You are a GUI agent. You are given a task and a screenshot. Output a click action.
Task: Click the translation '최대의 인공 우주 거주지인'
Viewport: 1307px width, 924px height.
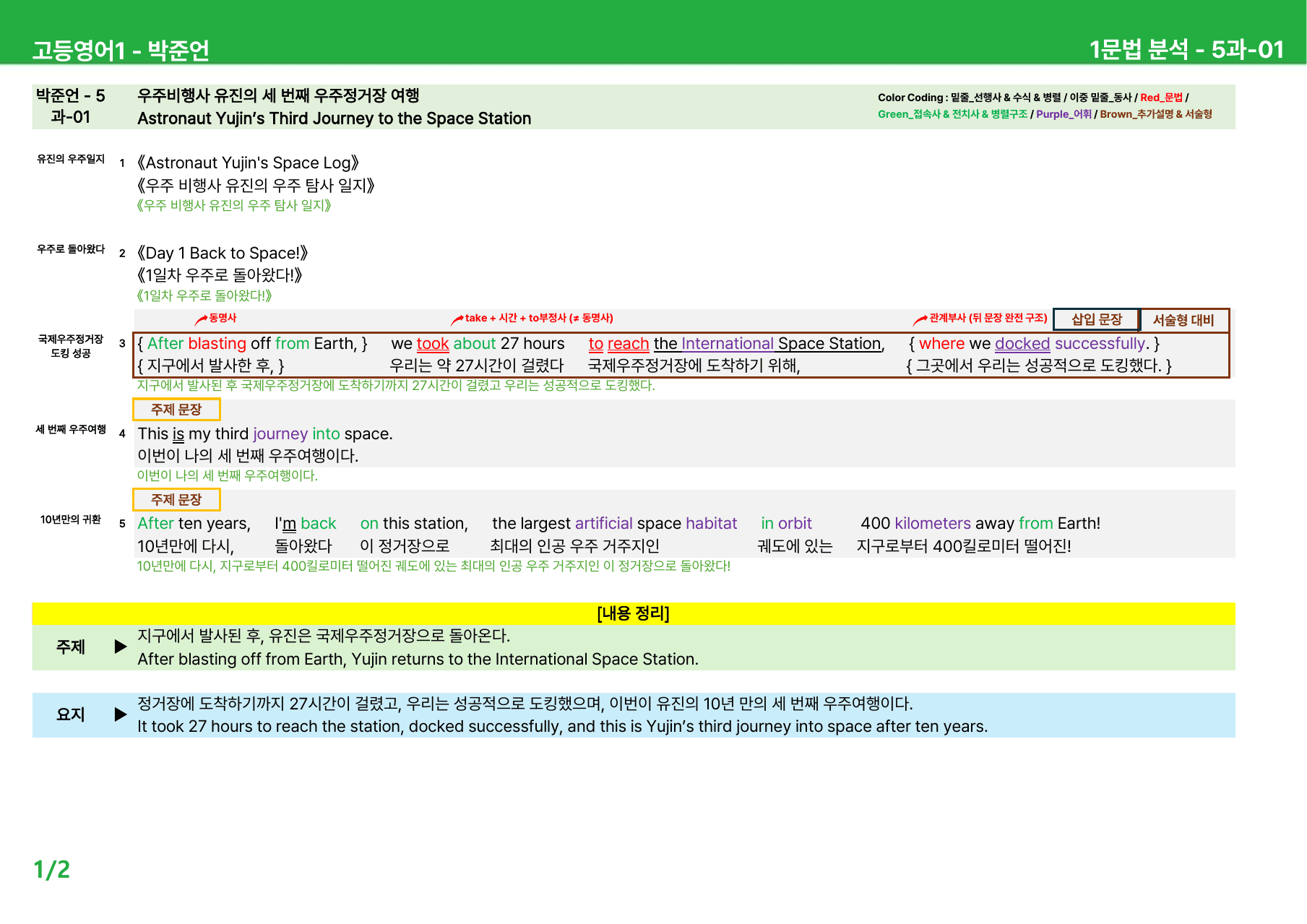pyautogui.click(x=575, y=546)
